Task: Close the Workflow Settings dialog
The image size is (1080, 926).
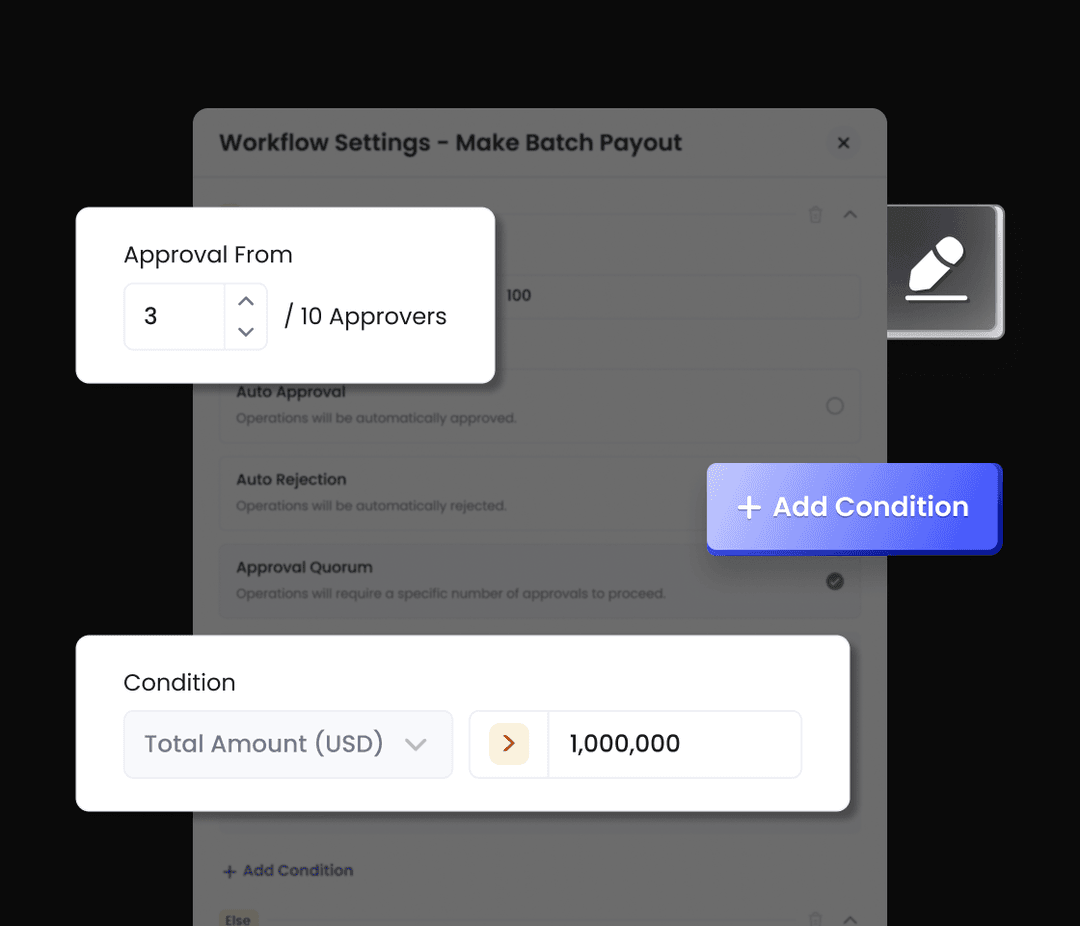Action: click(843, 143)
